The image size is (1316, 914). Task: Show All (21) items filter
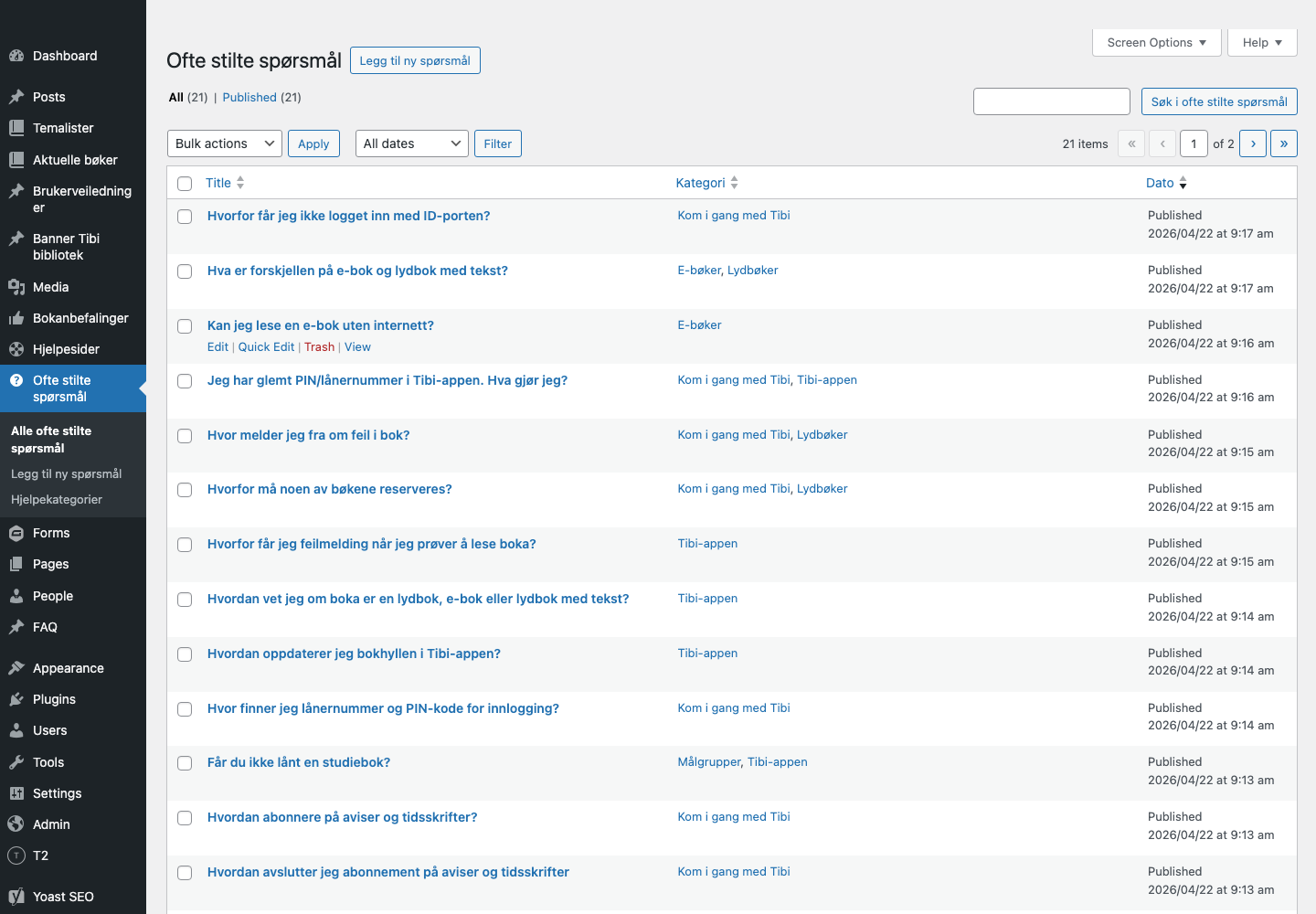(x=176, y=97)
